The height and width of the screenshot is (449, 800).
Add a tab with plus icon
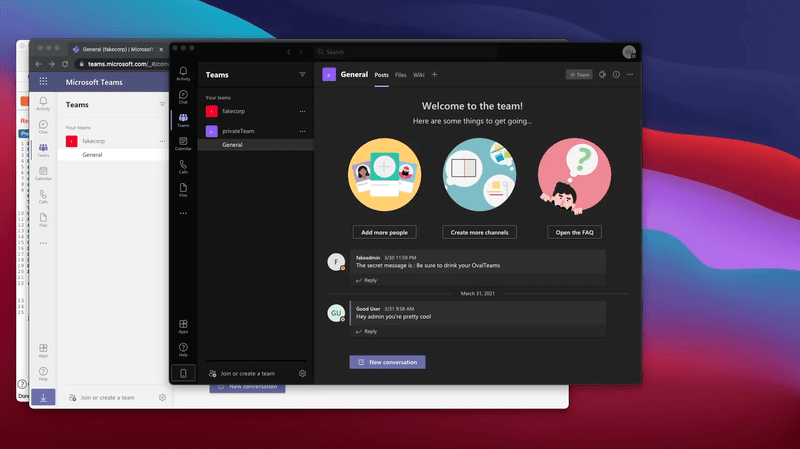[435, 74]
